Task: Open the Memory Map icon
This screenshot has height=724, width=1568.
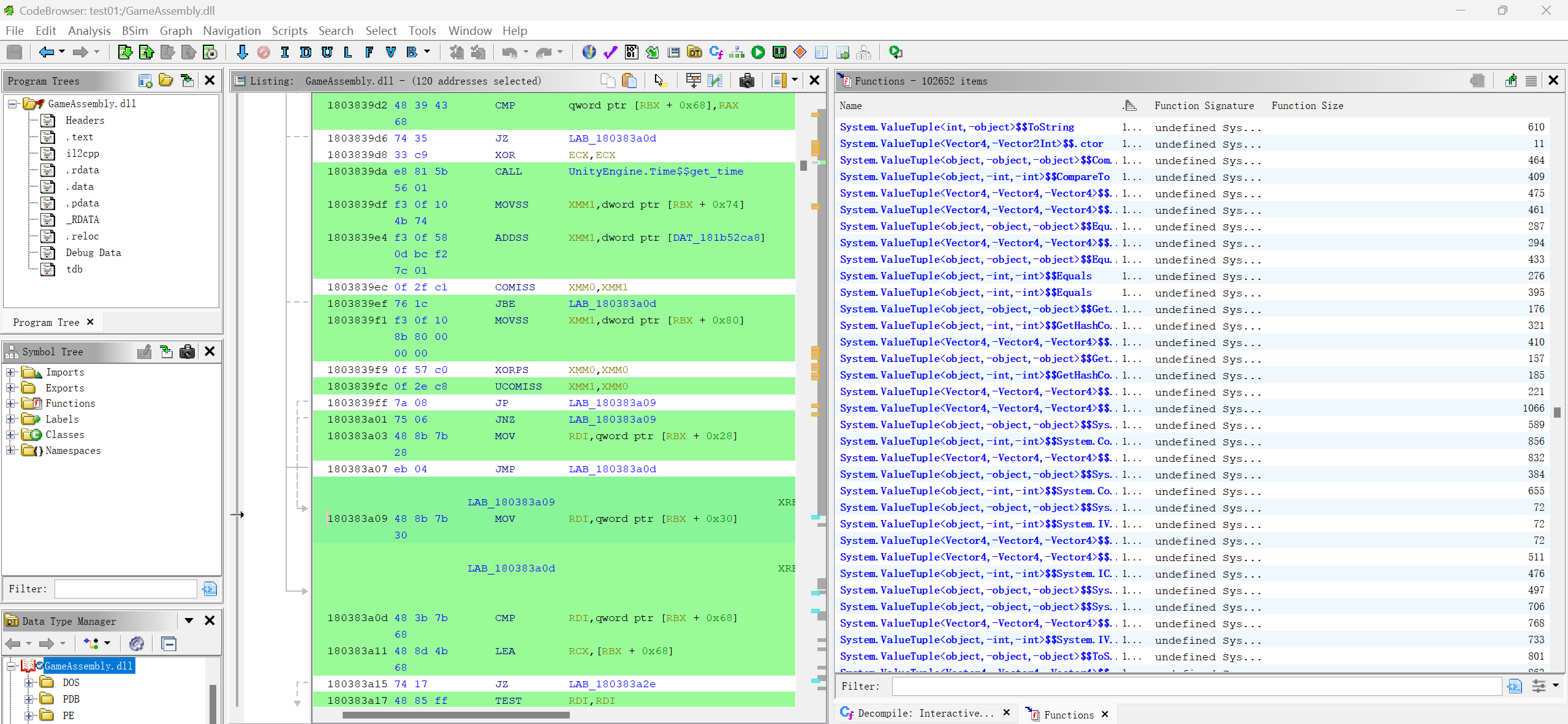Action: coord(779,53)
